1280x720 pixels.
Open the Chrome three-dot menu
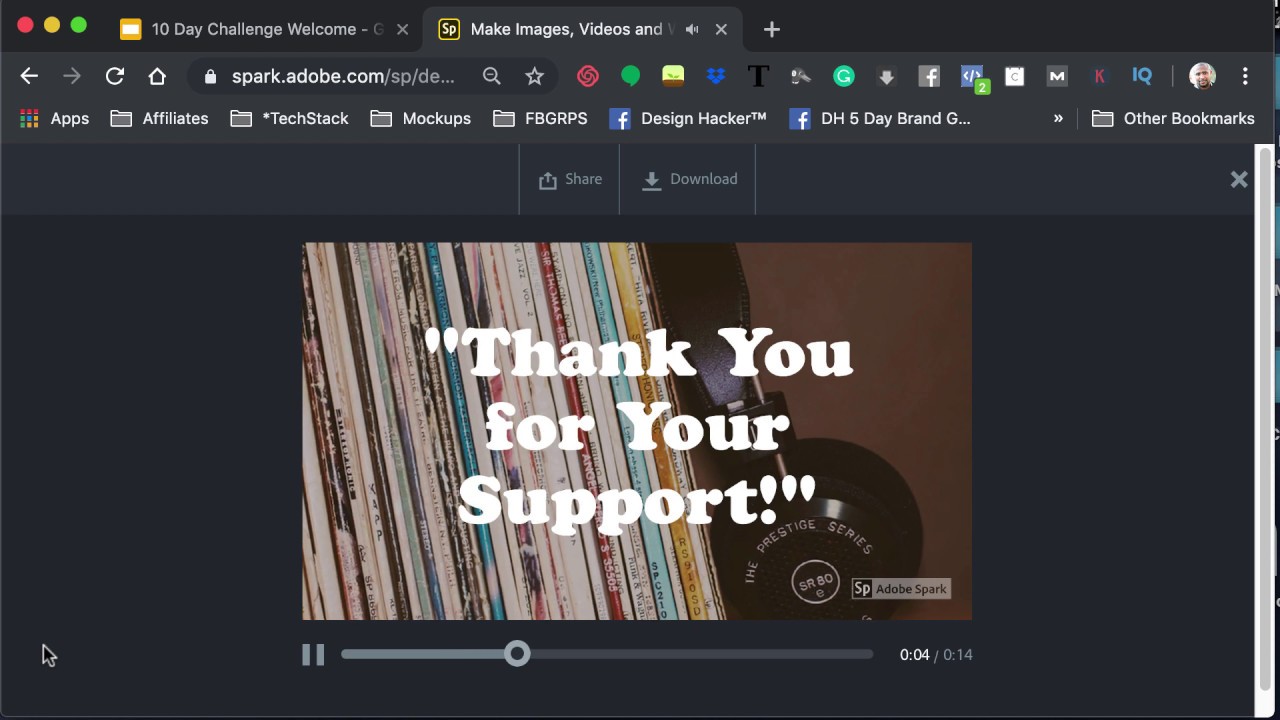(x=1245, y=76)
